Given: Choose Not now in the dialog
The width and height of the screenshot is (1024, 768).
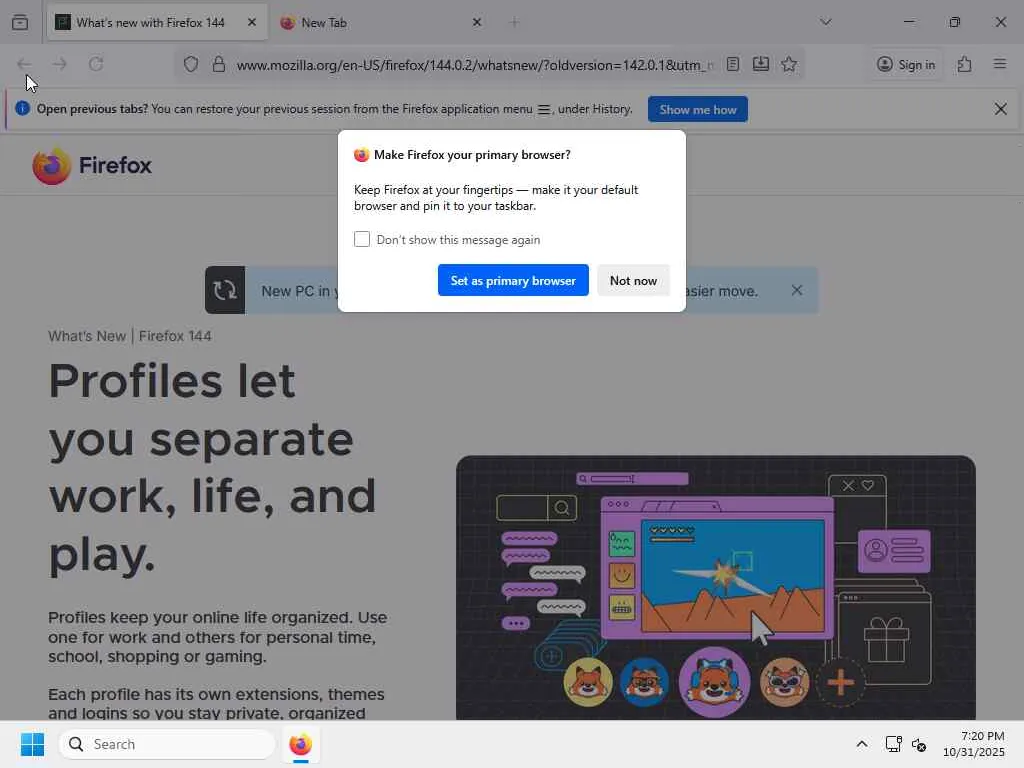Looking at the screenshot, I should click(633, 280).
